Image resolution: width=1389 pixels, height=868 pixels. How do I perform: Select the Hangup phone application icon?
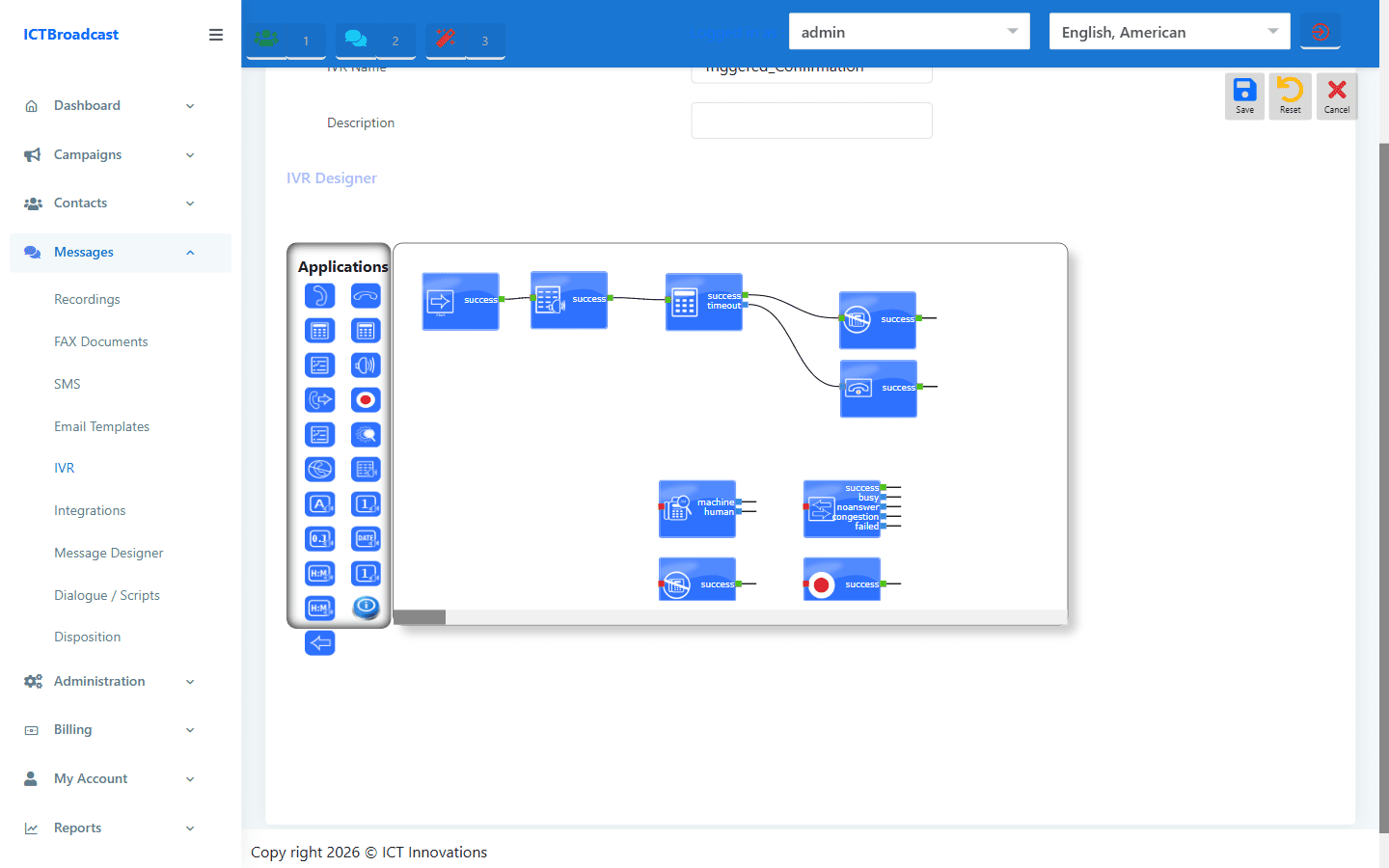[x=366, y=296]
